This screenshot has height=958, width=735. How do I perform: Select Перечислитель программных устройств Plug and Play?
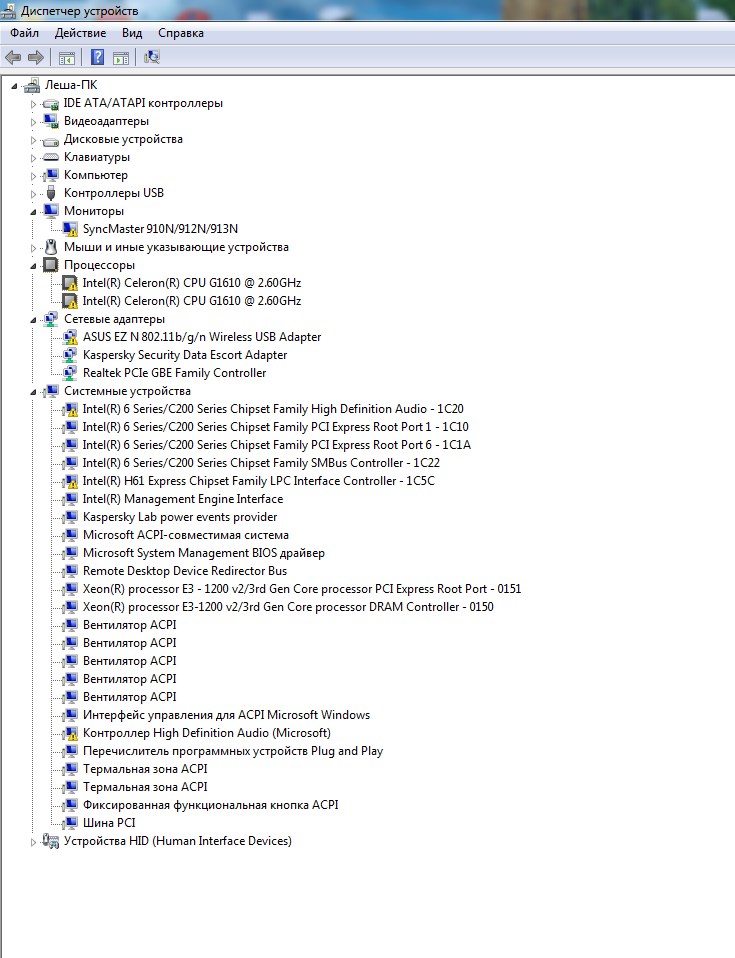[233, 751]
